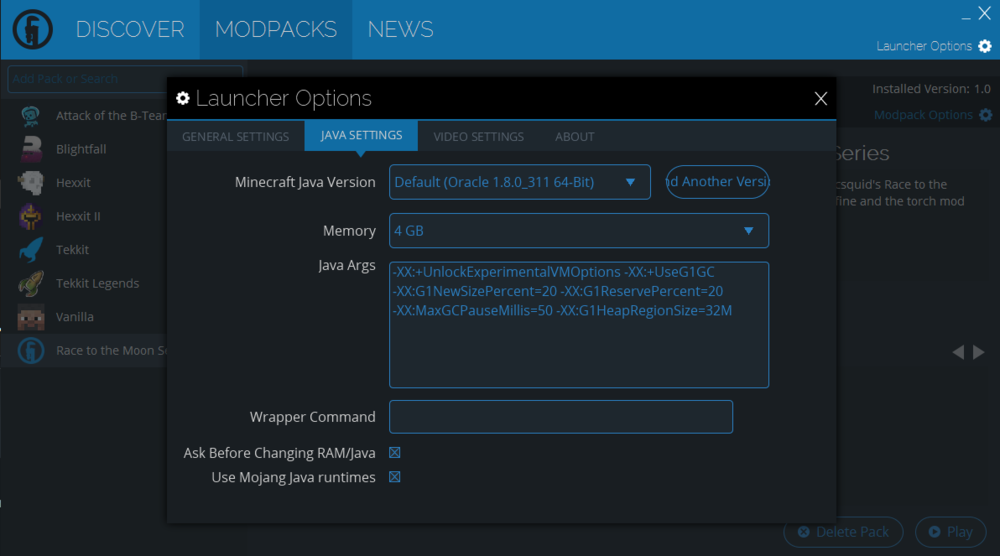Open the Minecraft Java Version dropdown
Screen dimensions: 1000x556
pyautogui.click(x=520, y=182)
